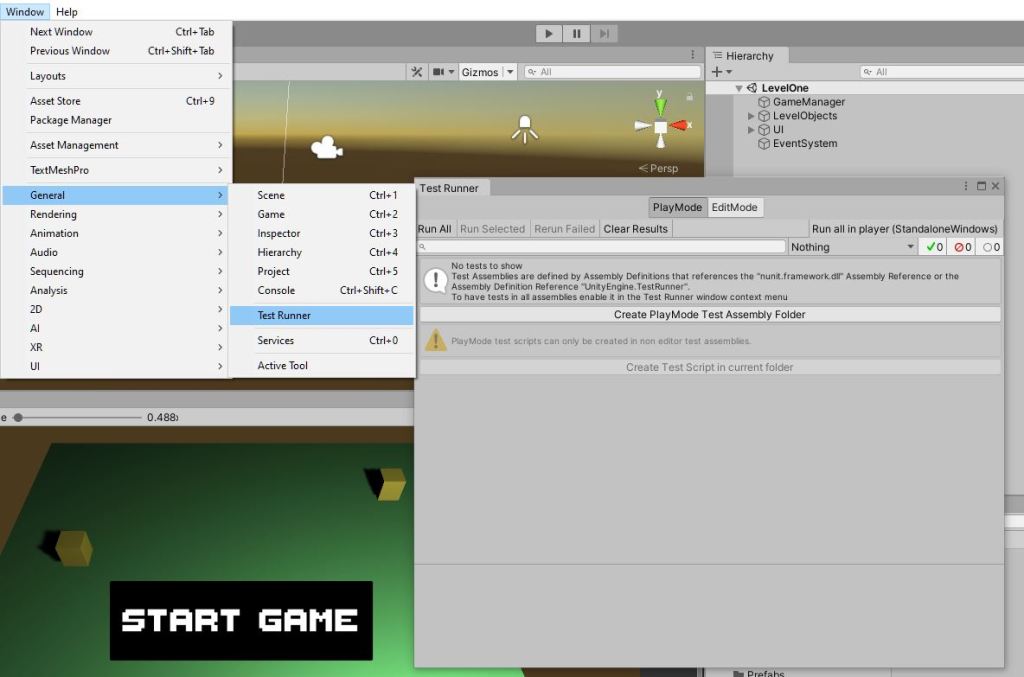
Task: Choose Package Manager from Window menu
Action: click(117, 120)
